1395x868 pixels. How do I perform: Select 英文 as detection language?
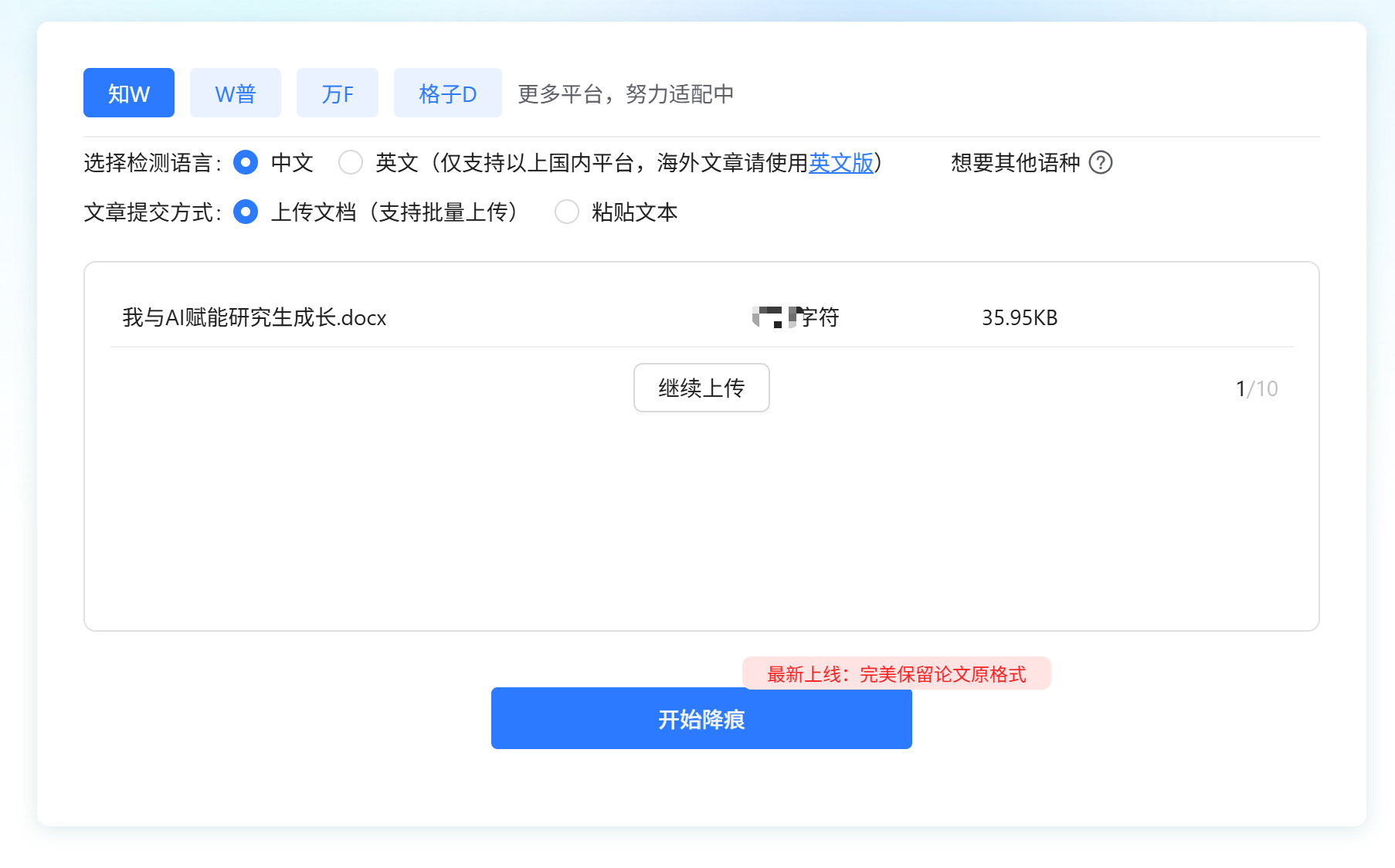coord(351,162)
